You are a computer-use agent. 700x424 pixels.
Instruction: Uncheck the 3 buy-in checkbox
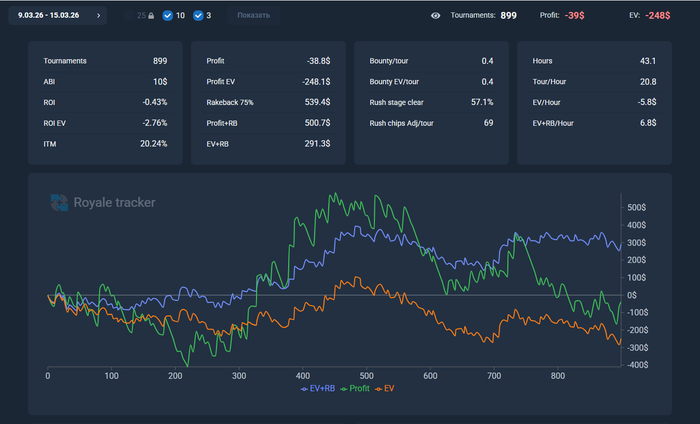[198, 16]
